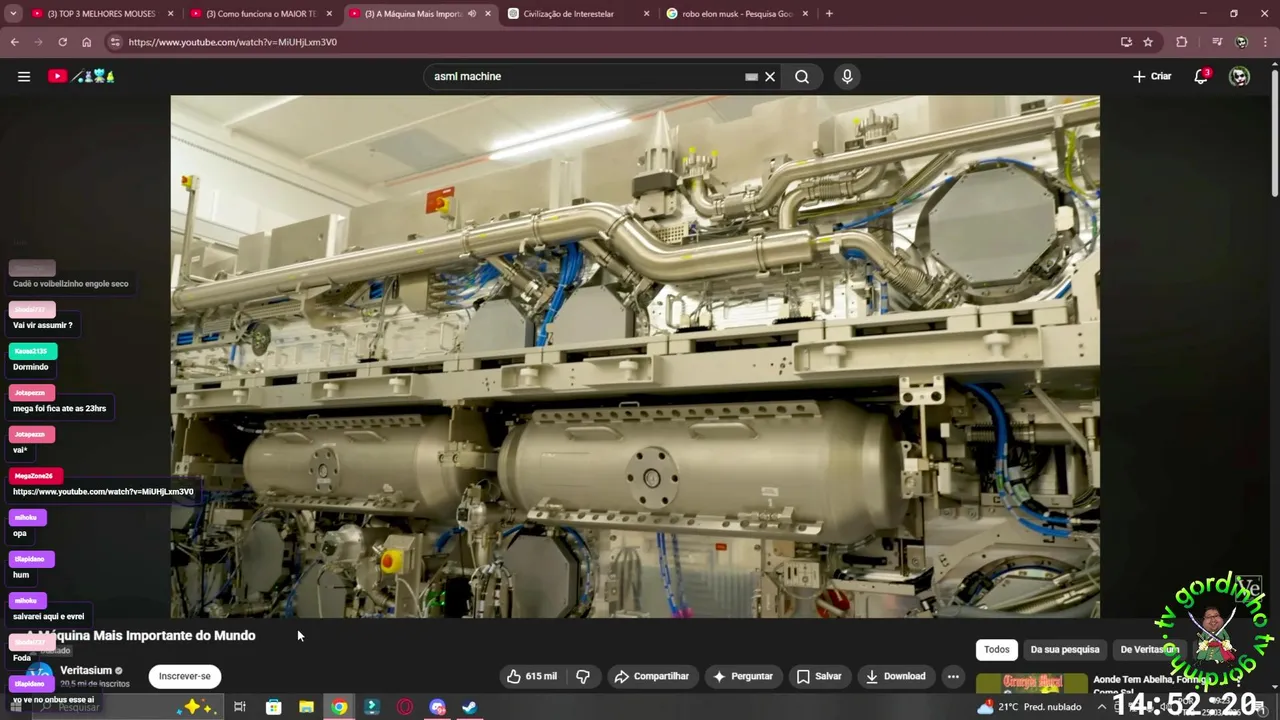Run the search with the magnifier button
The image size is (1280, 720).
point(802,76)
